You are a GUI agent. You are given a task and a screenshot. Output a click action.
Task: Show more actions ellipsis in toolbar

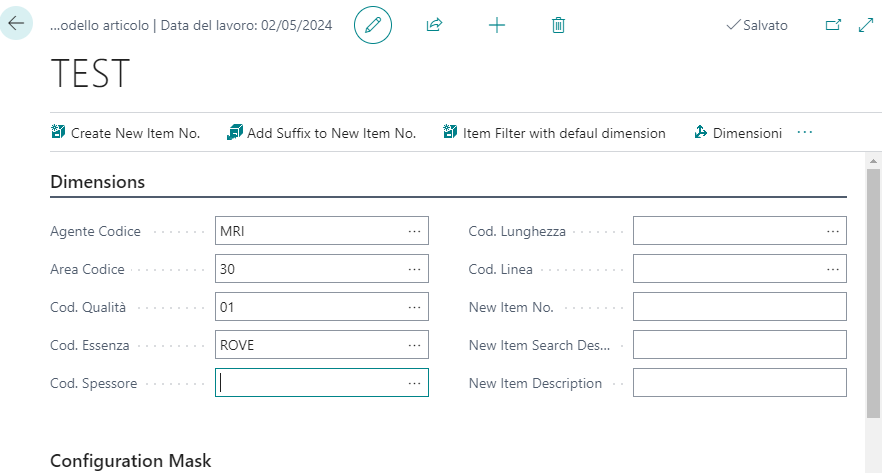point(805,133)
